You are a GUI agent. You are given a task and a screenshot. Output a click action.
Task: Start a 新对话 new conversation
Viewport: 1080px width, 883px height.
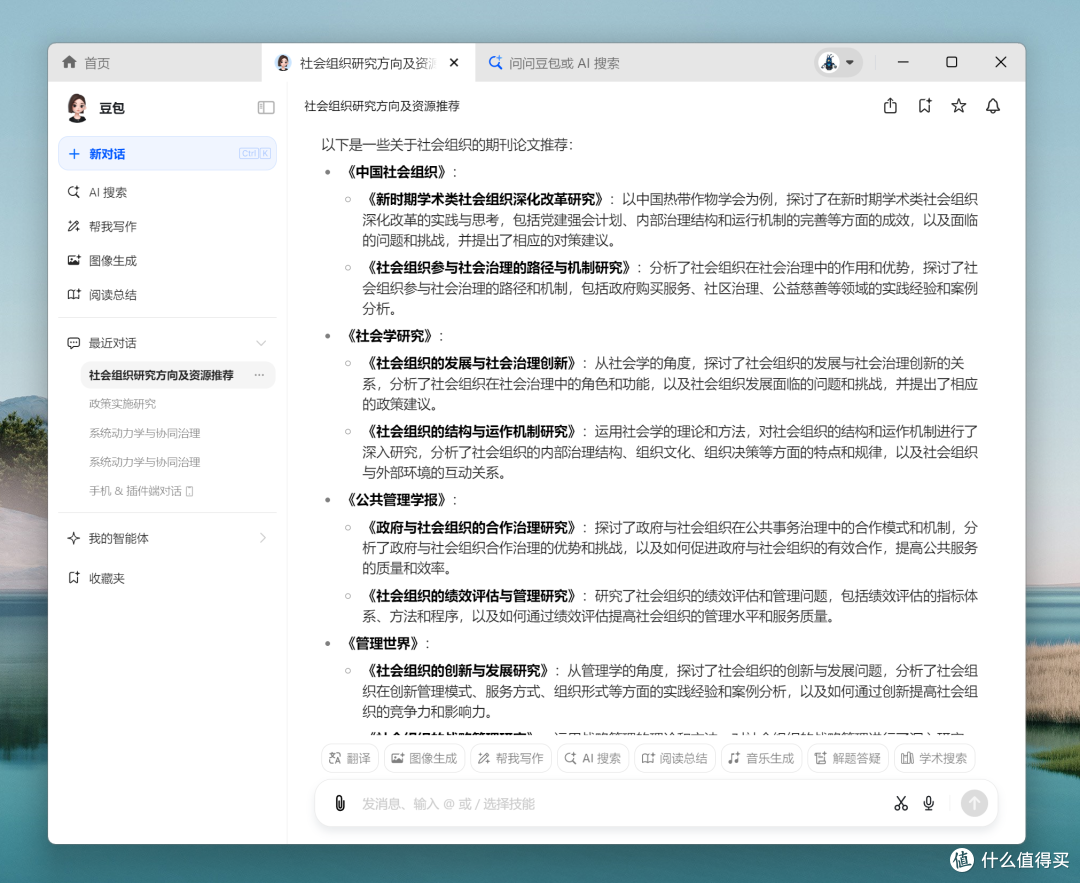pos(167,154)
